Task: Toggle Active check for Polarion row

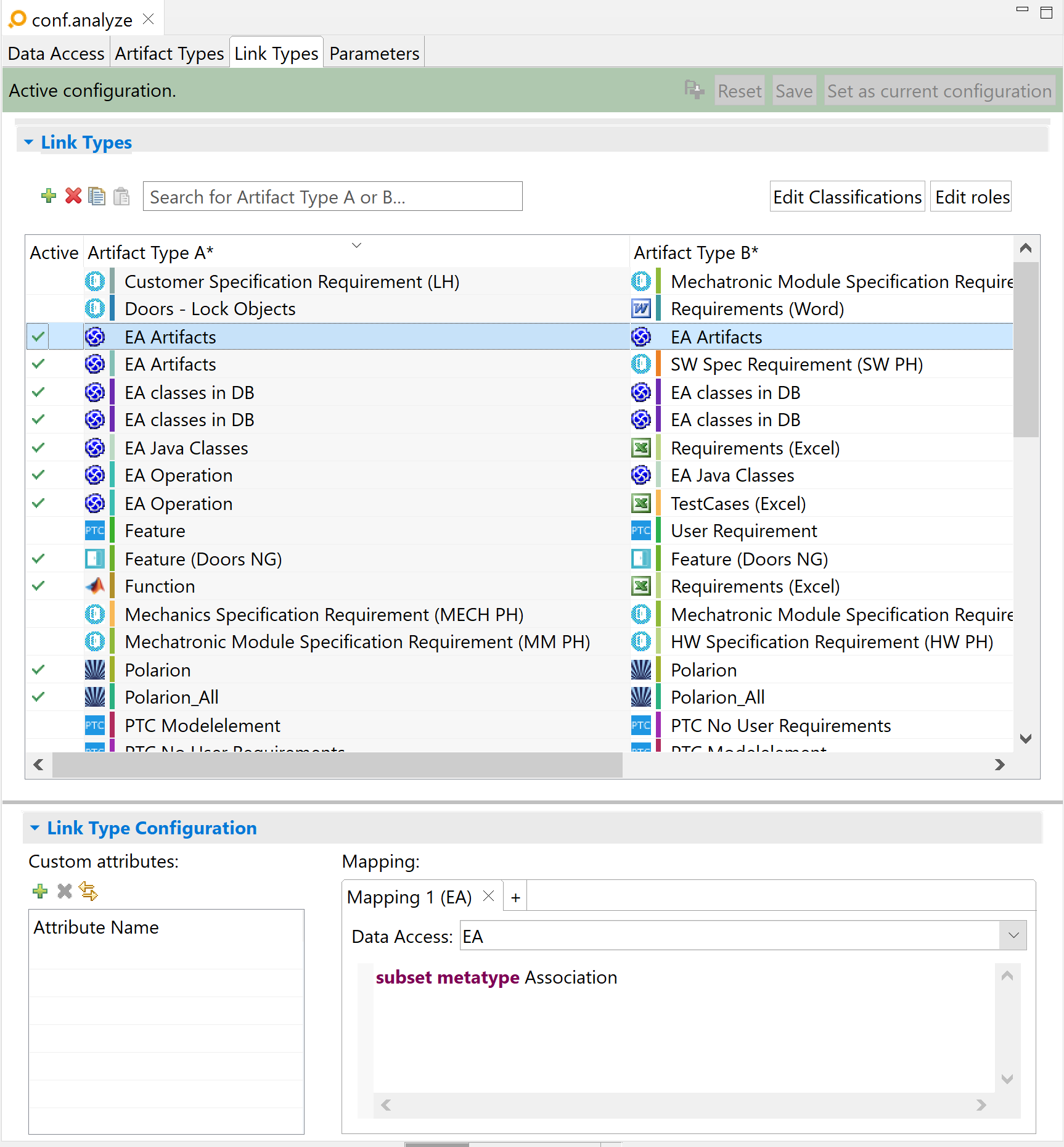Action: [x=38, y=670]
